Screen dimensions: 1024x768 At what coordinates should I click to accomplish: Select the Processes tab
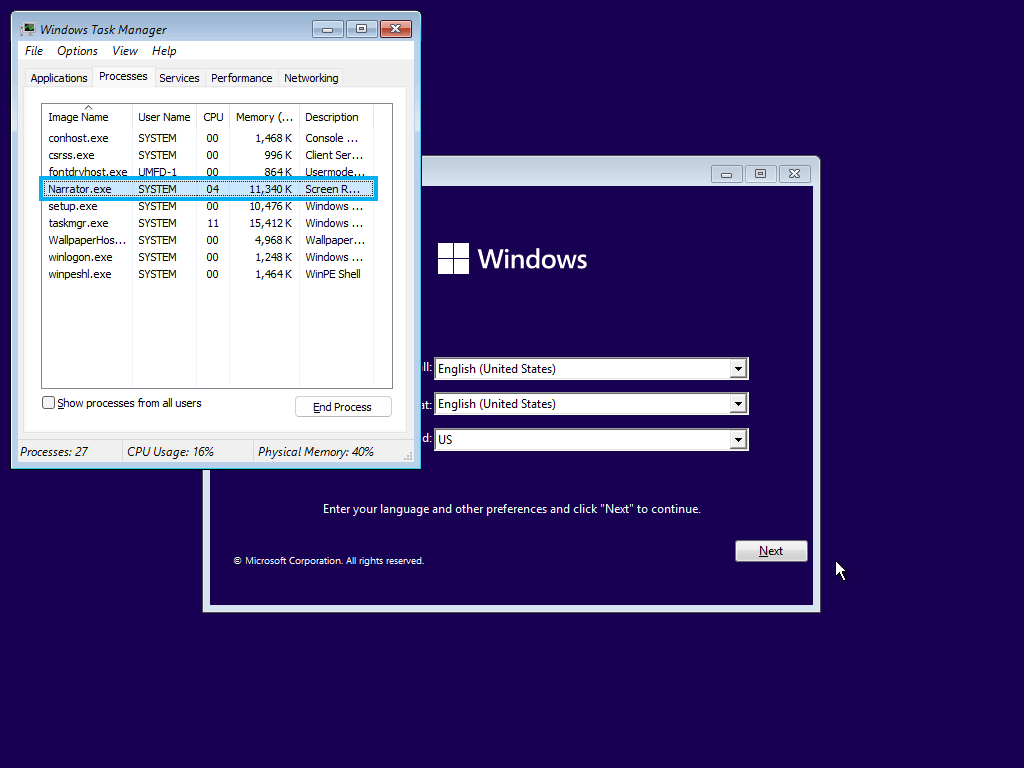click(123, 76)
